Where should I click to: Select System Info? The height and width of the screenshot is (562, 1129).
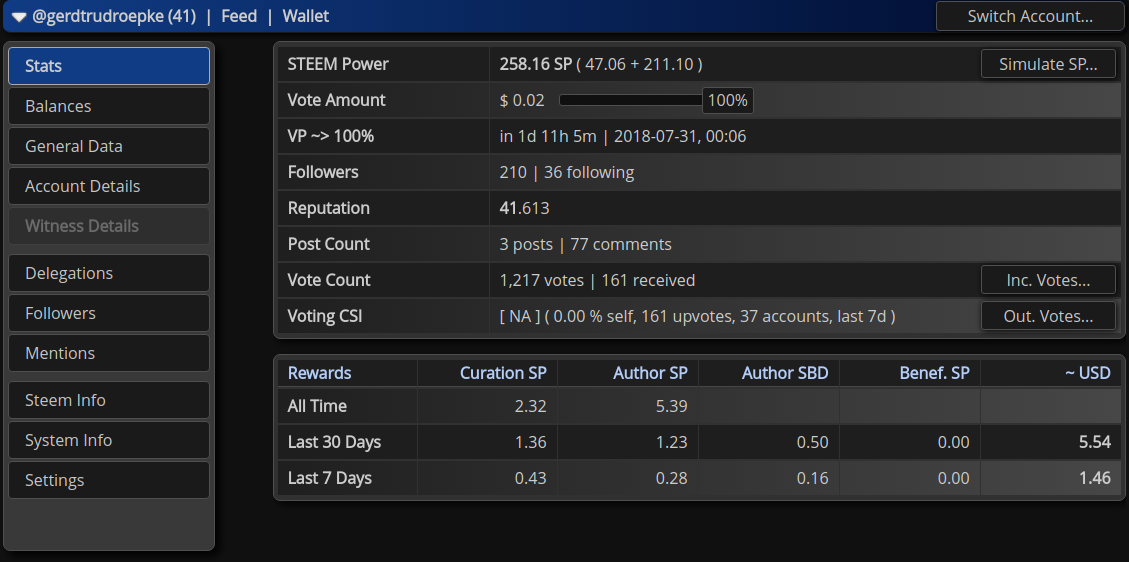109,440
